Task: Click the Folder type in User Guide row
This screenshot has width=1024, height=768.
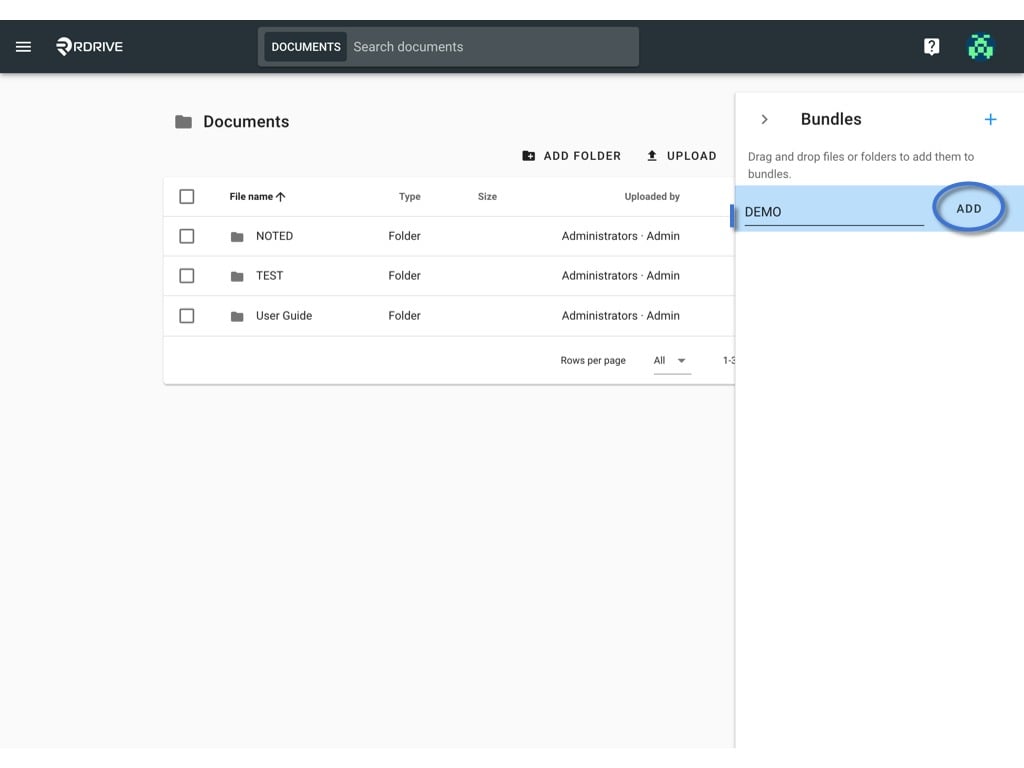Action: (404, 315)
